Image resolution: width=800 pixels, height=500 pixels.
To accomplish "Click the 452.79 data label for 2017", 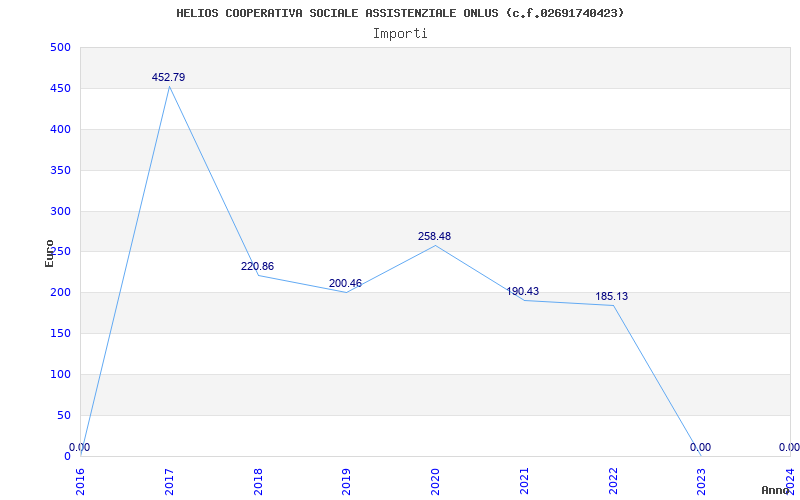I will click(x=168, y=78).
